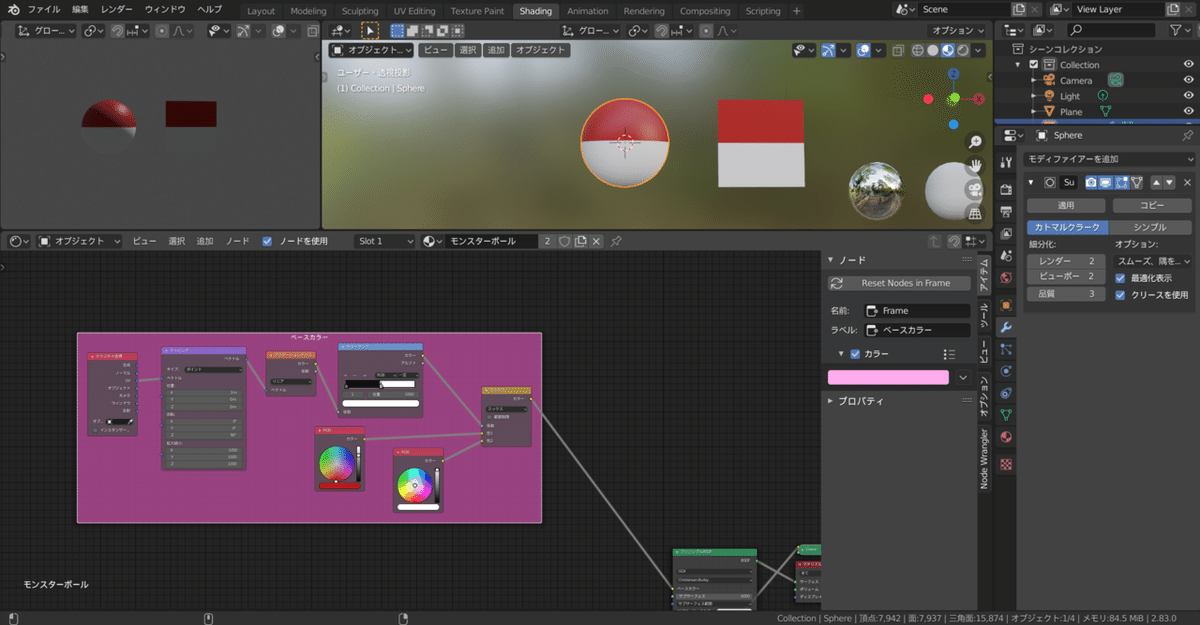Click the 適用 (Apply) button
1200x625 pixels.
(1066, 205)
